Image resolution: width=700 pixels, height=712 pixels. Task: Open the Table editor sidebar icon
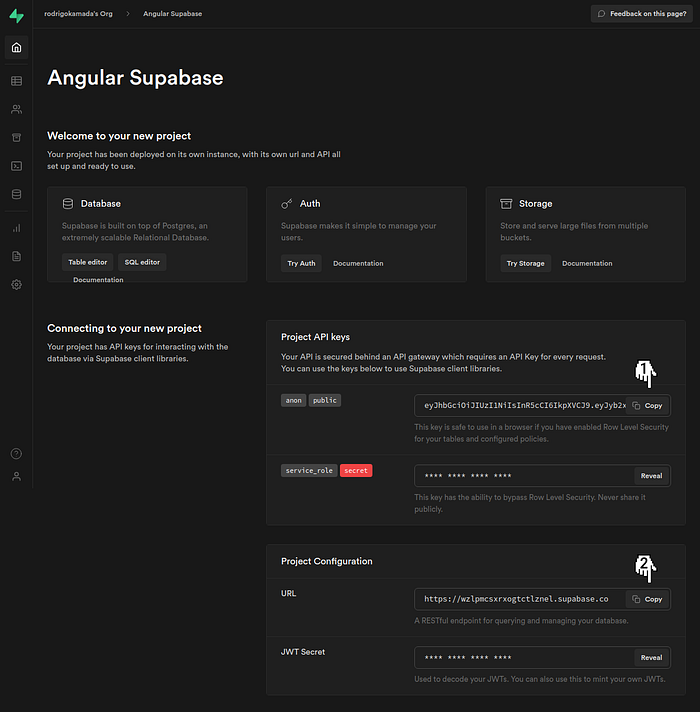pos(16,81)
